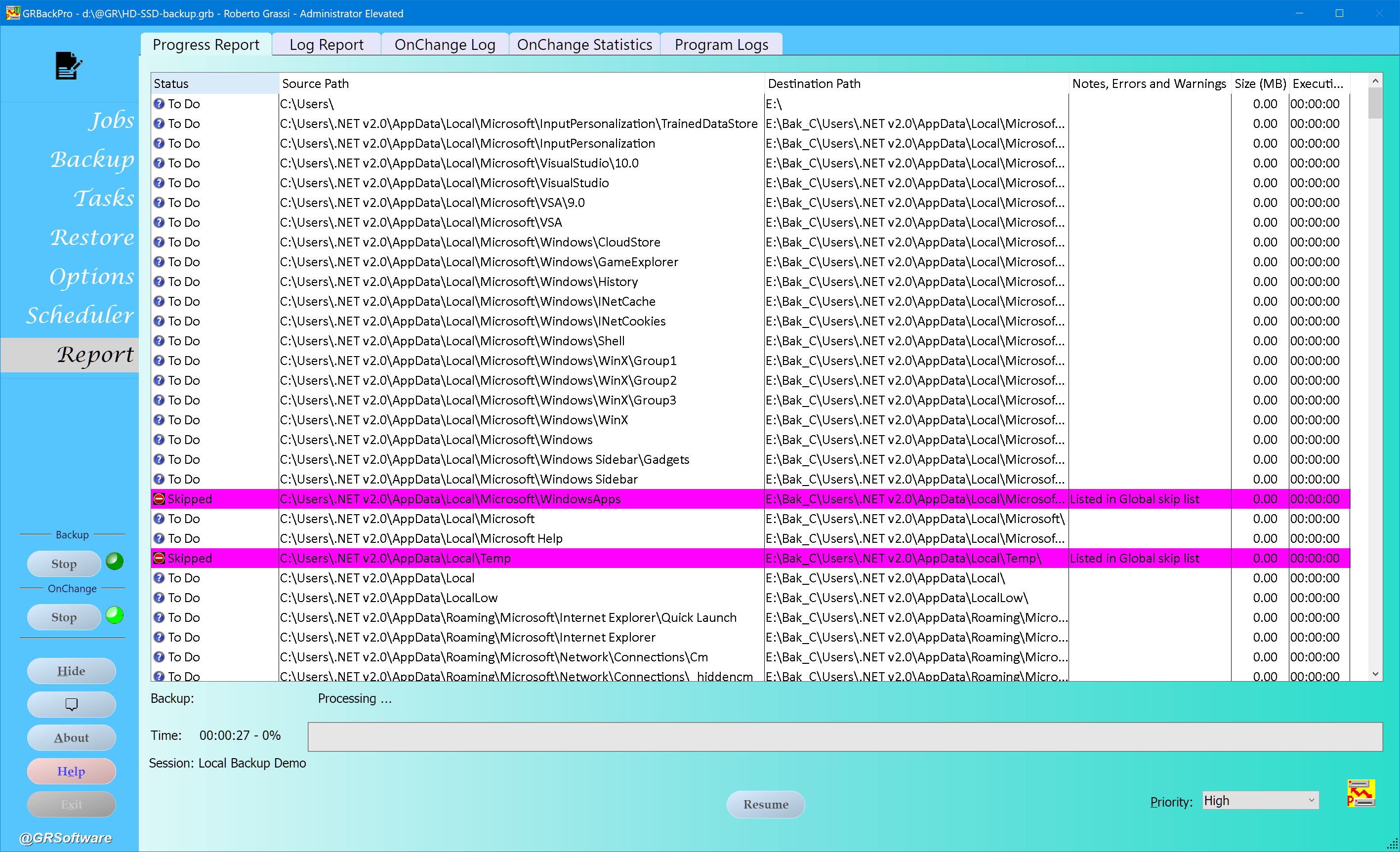Viewport: 1400px width, 852px height.
Task: Click the blue question icon on C:\Users\ row
Action: [x=159, y=104]
